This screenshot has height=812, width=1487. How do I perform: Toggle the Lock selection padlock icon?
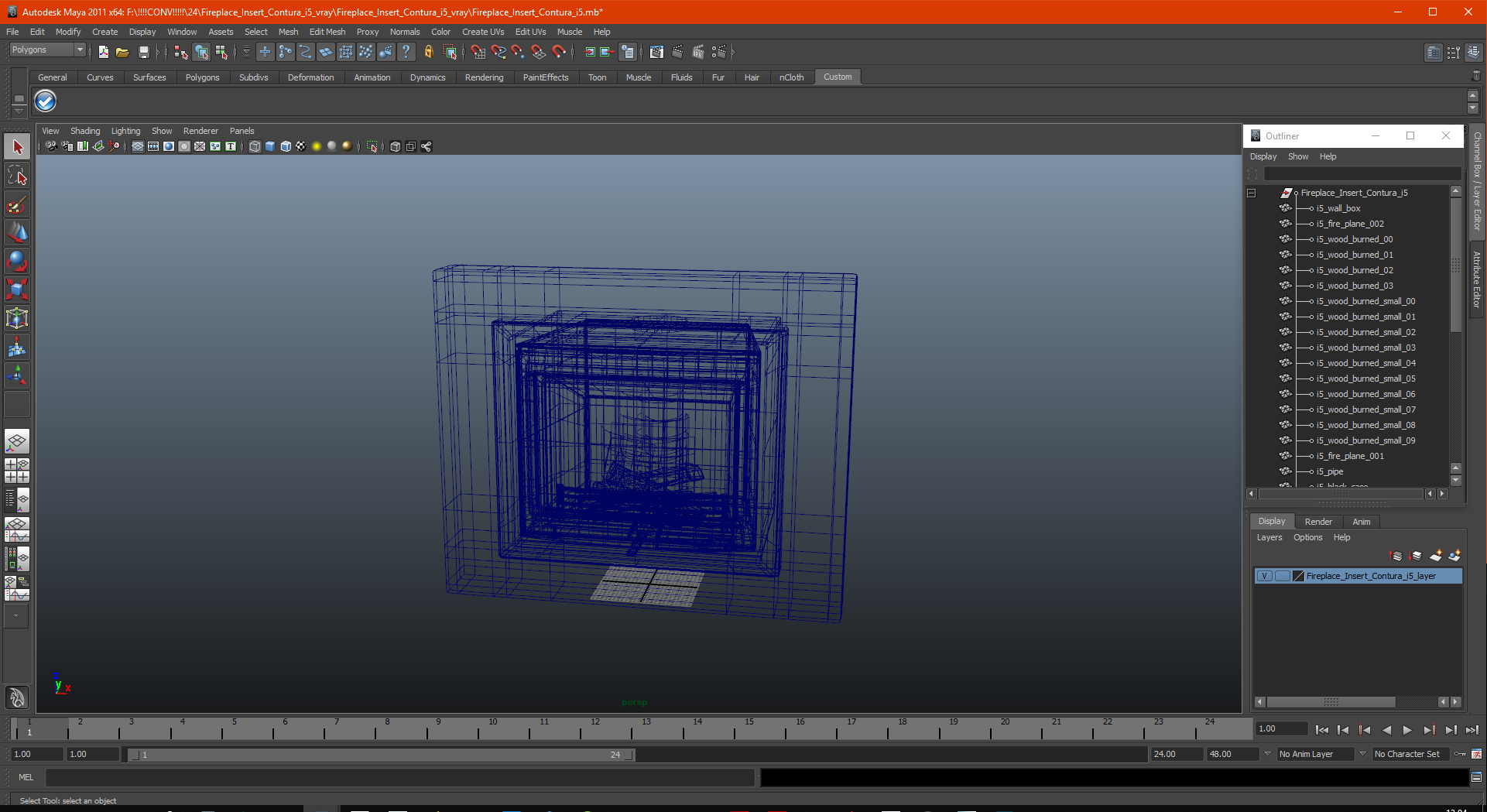[x=428, y=52]
